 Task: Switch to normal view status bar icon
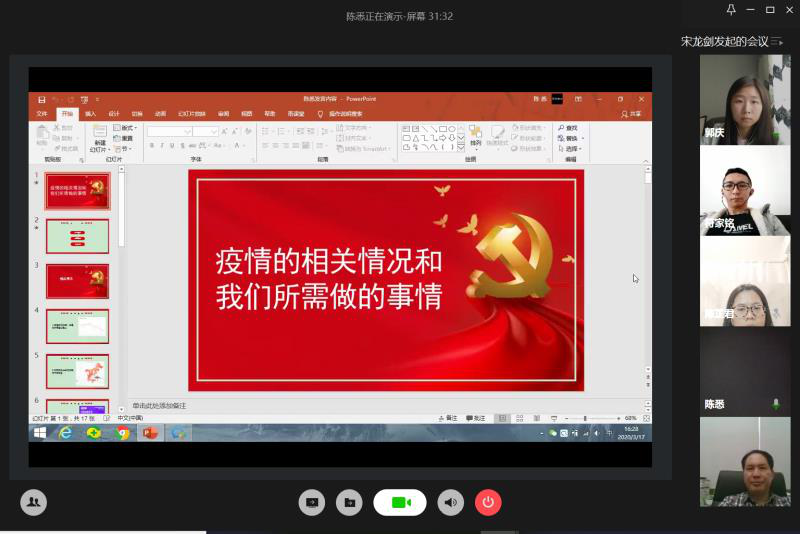tap(503, 418)
